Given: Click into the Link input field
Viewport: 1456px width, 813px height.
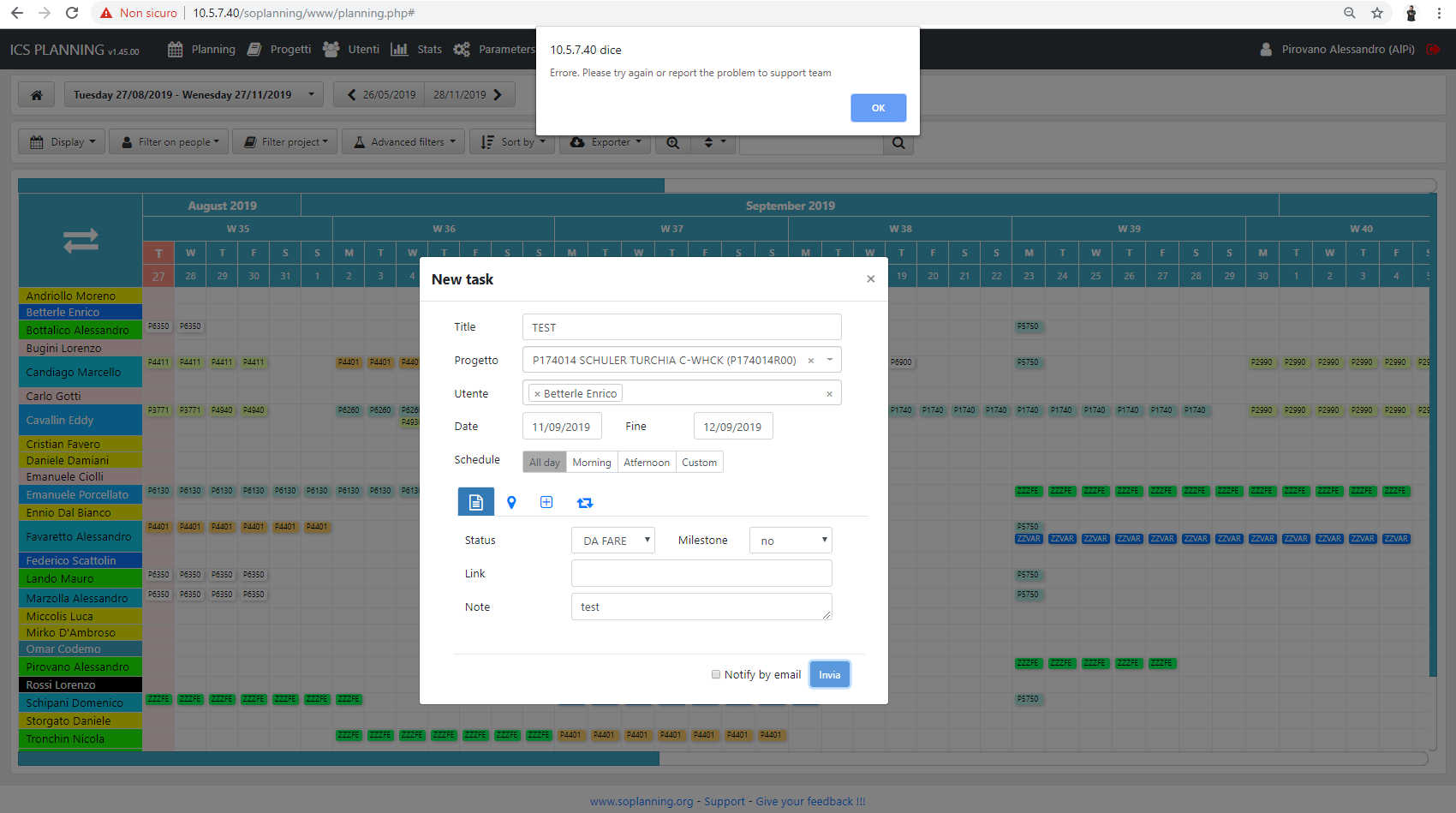Looking at the screenshot, I should click(701, 574).
